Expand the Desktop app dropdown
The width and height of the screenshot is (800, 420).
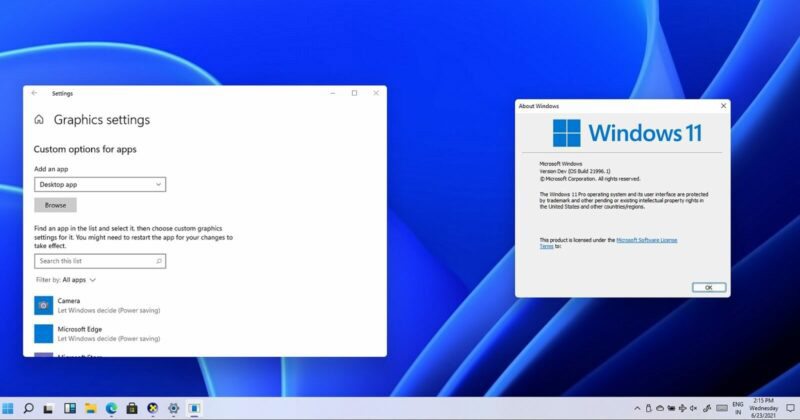click(100, 184)
